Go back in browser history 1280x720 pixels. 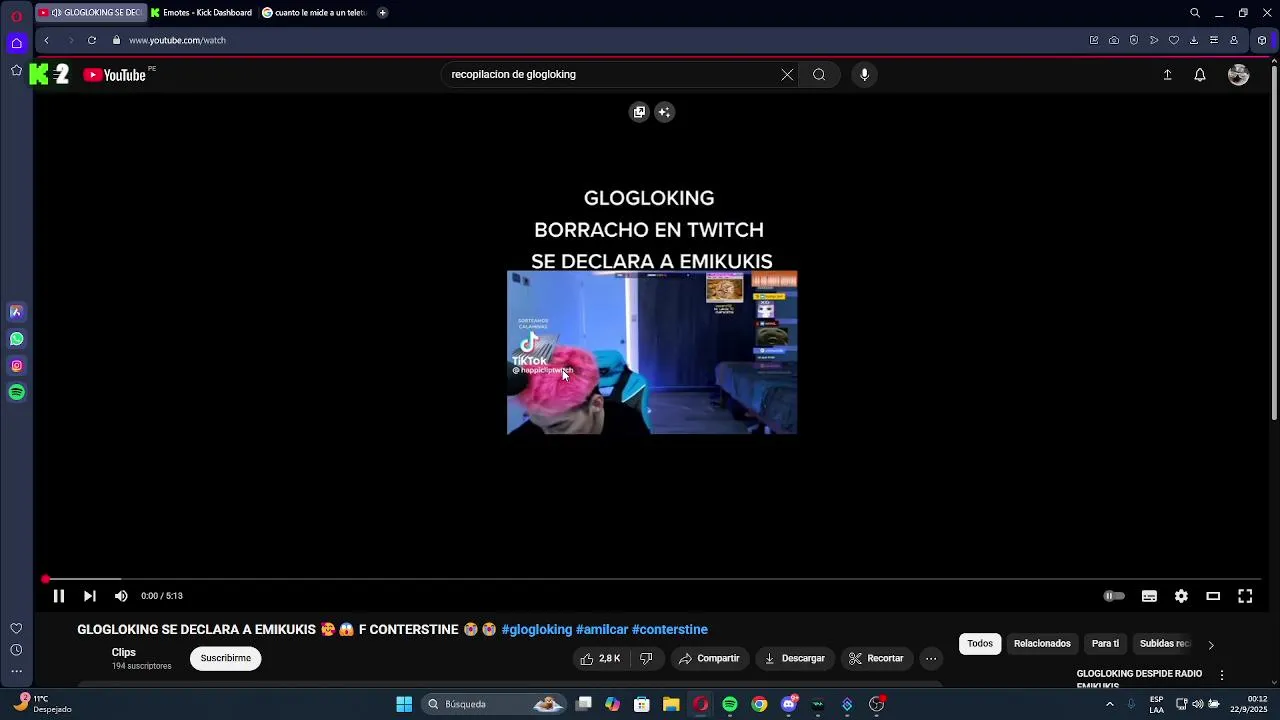(x=46, y=40)
